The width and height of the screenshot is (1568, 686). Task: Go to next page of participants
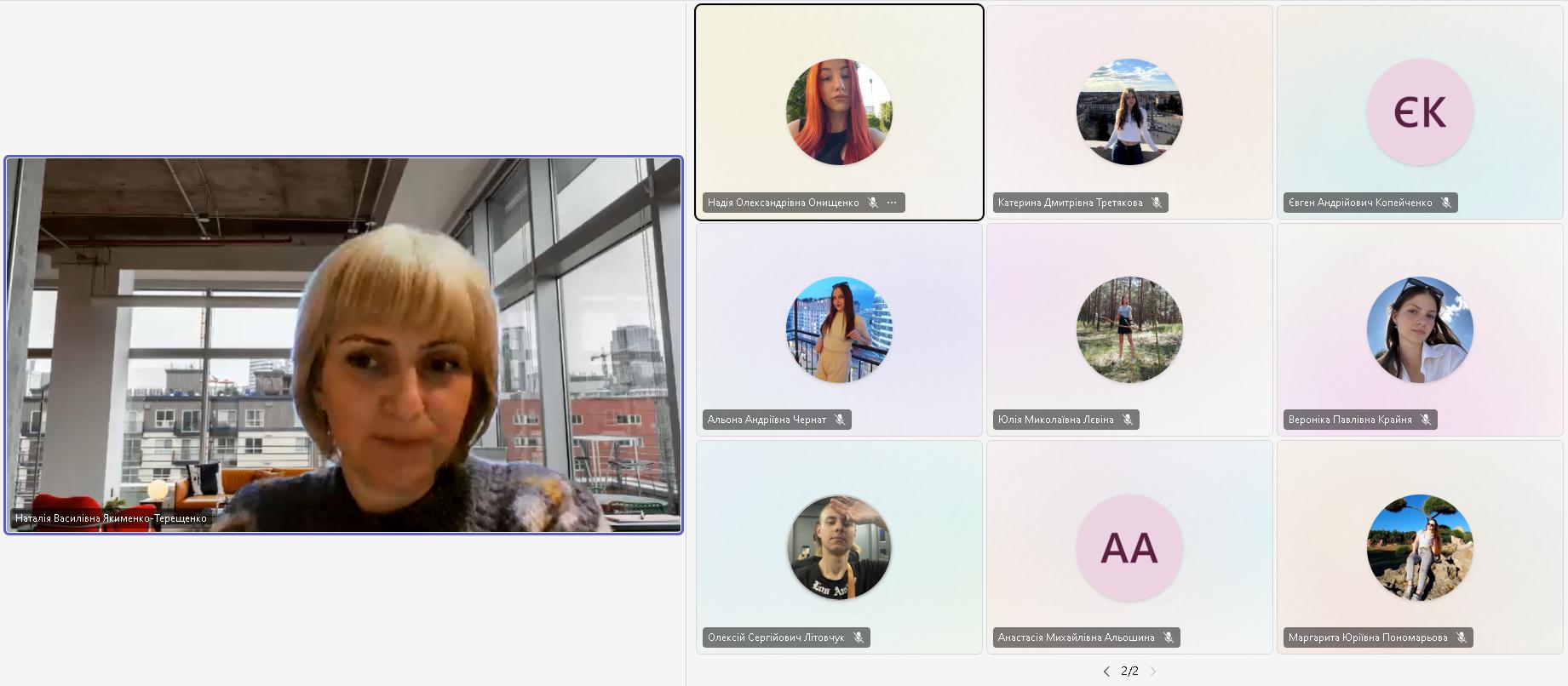click(x=1153, y=672)
